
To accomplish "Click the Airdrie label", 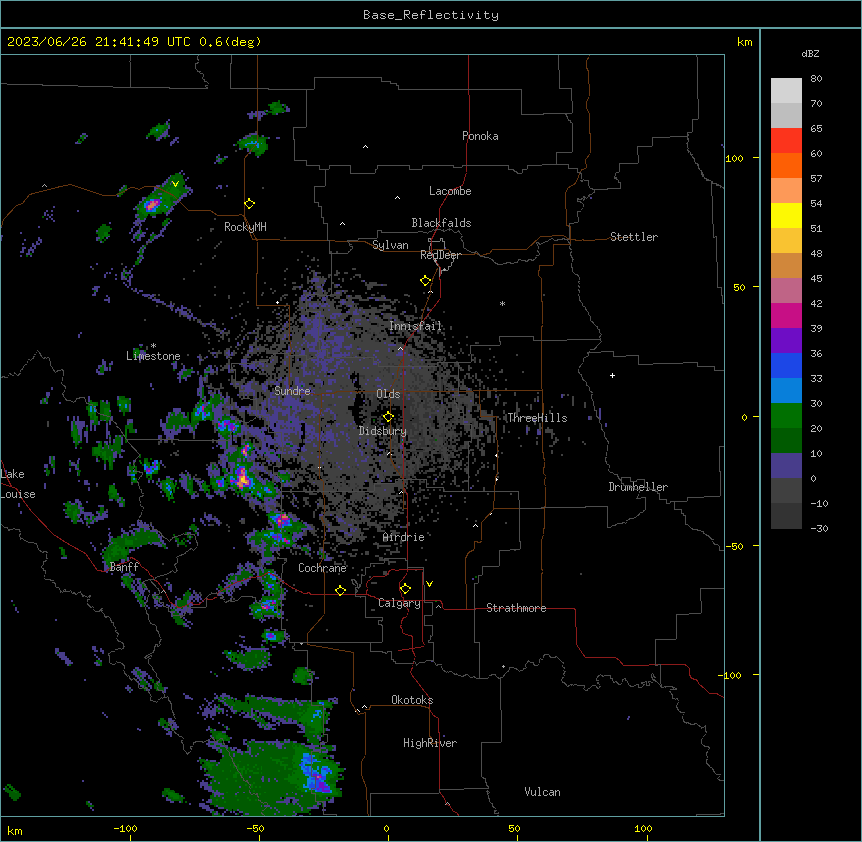I will 404,537.
